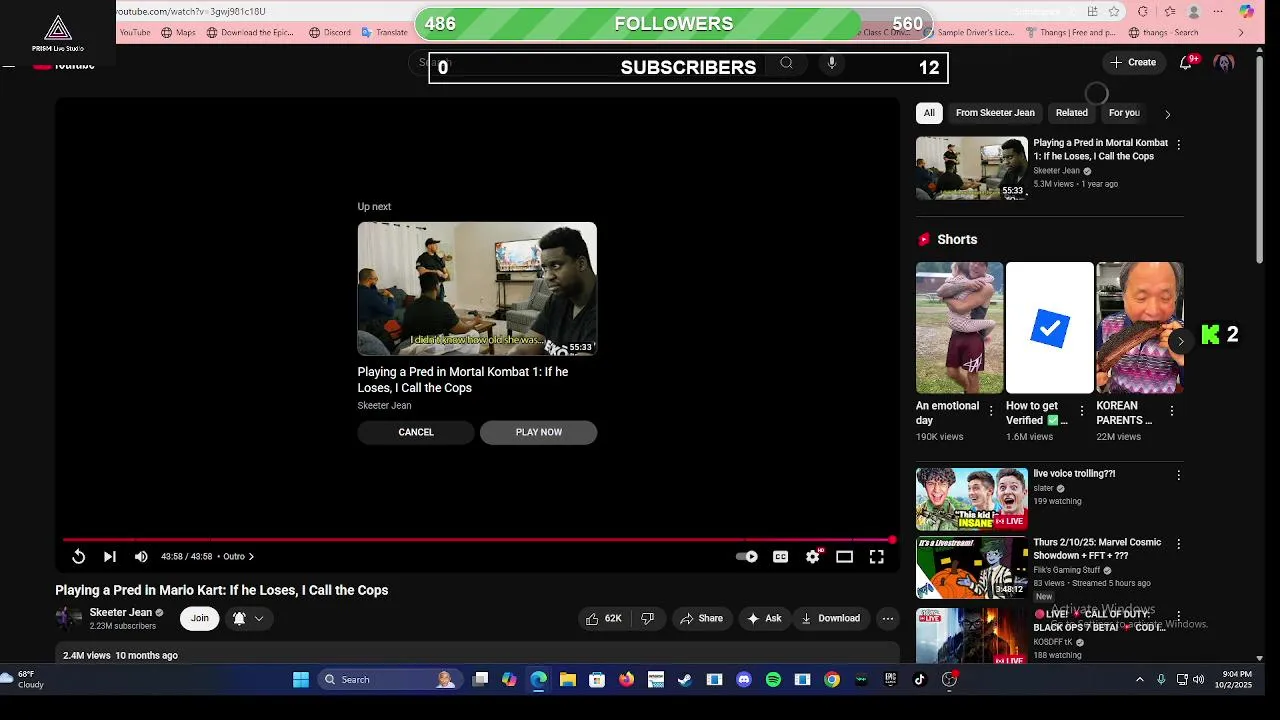Toggle closed captions CC button
Viewport: 1280px width, 720px height.
pos(781,557)
